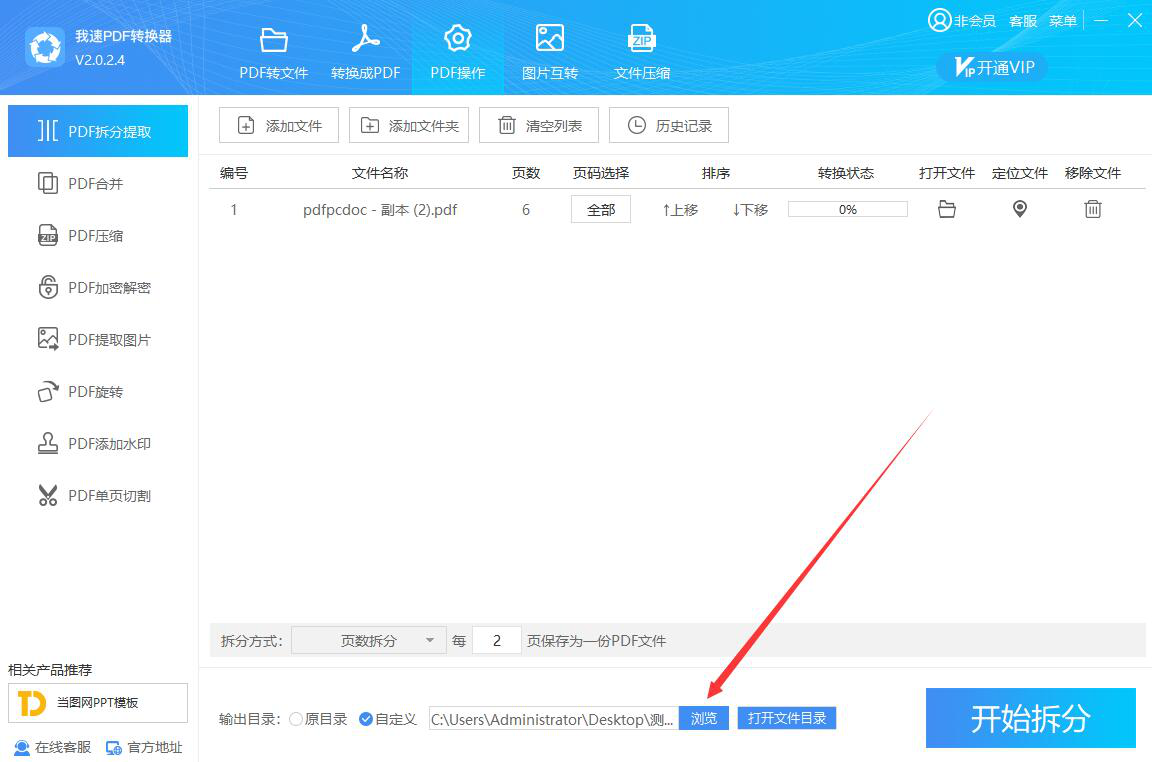
Task: Switch to PDF转文件 tab
Action: (x=274, y=52)
